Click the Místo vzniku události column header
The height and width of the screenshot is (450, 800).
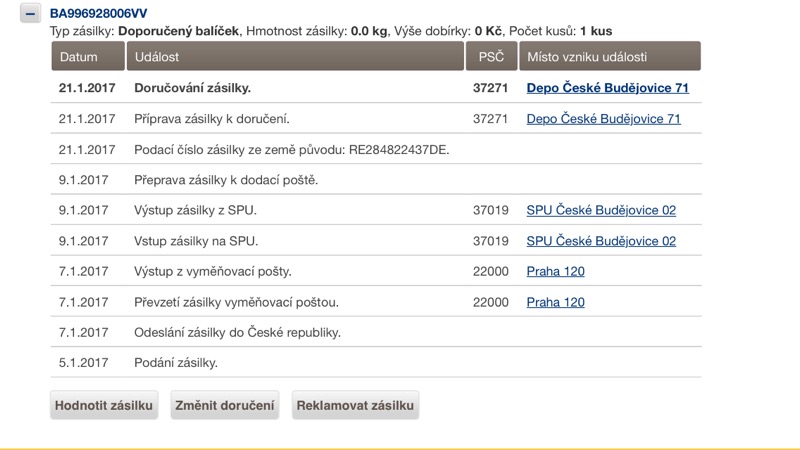click(x=587, y=57)
